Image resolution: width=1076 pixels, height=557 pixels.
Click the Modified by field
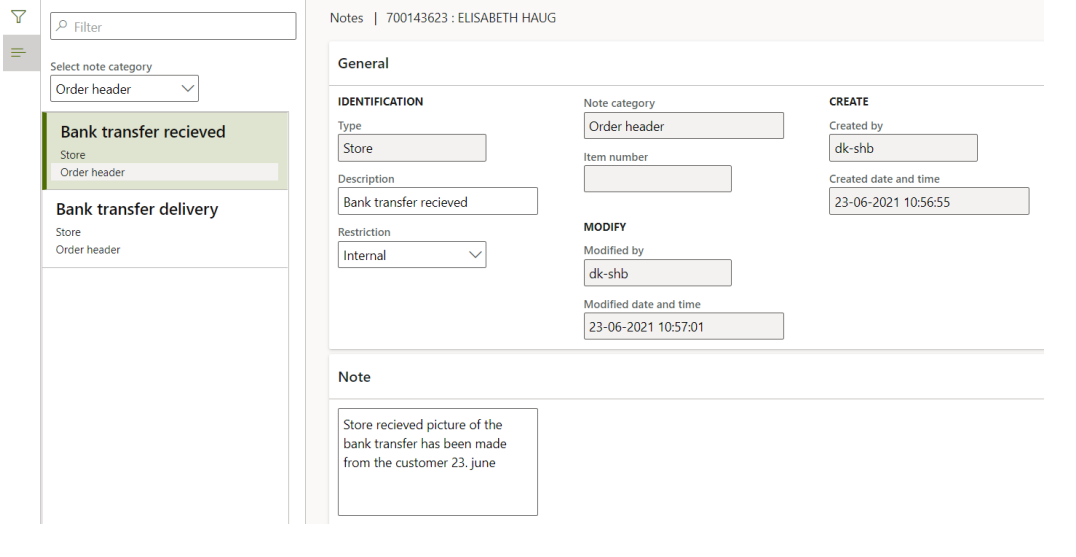pos(657,273)
